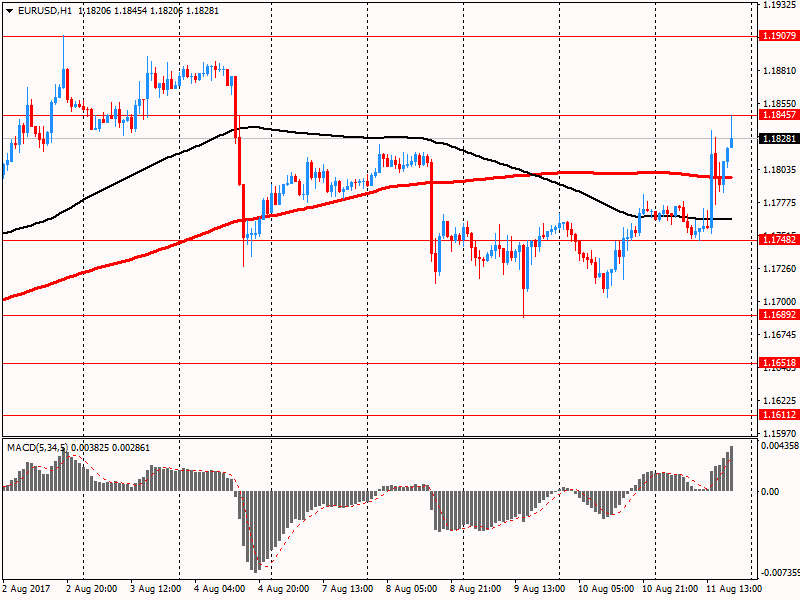Select the 1.18550 price scale value
Screen dimensions: 800x600
point(780,103)
